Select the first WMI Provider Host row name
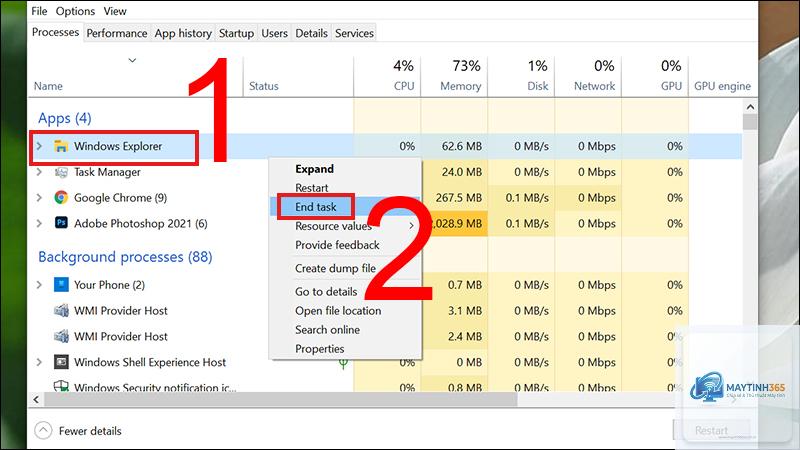Viewport: 800px width, 450px height. (x=121, y=311)
